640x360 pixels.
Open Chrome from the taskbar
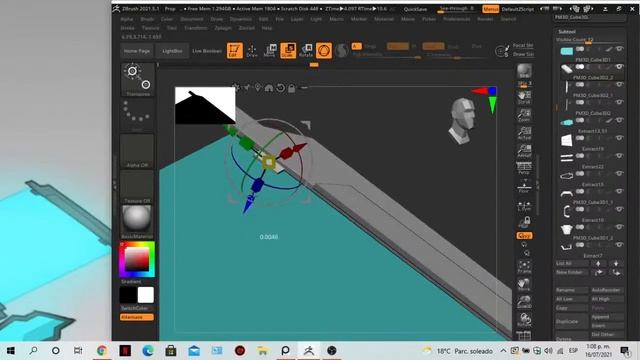[x=102, y=351]
